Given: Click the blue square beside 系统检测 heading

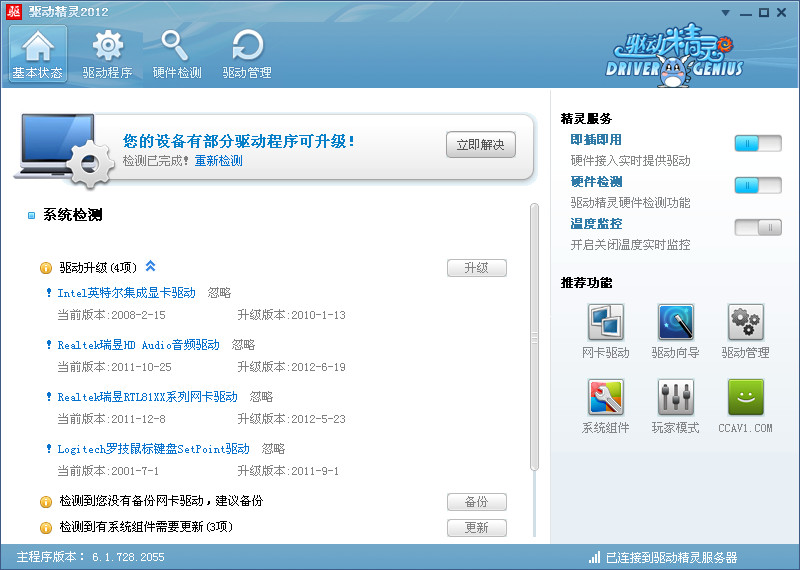Looking at the screenshot, I should (x=31, y=215).
